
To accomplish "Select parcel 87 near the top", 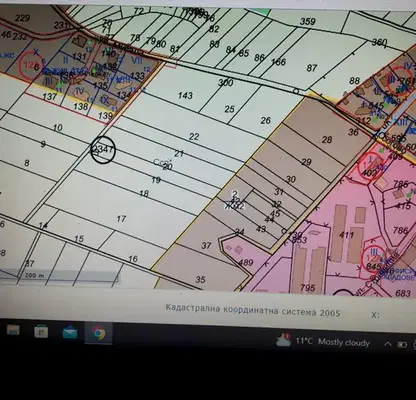I will [312, 68].
